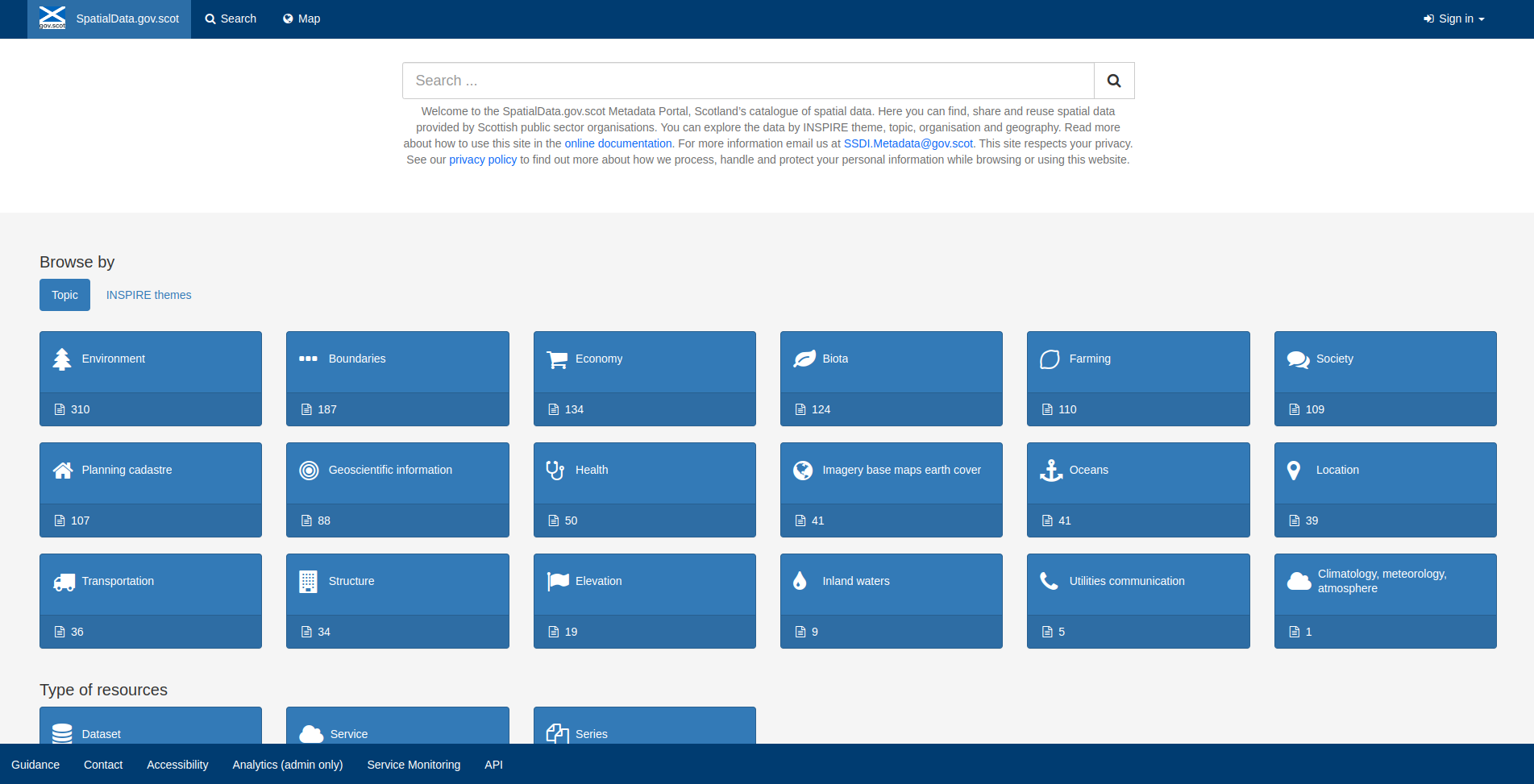
Task: Click the SSDI.Metadata@gov.scot email link
Action: (908, 143)
